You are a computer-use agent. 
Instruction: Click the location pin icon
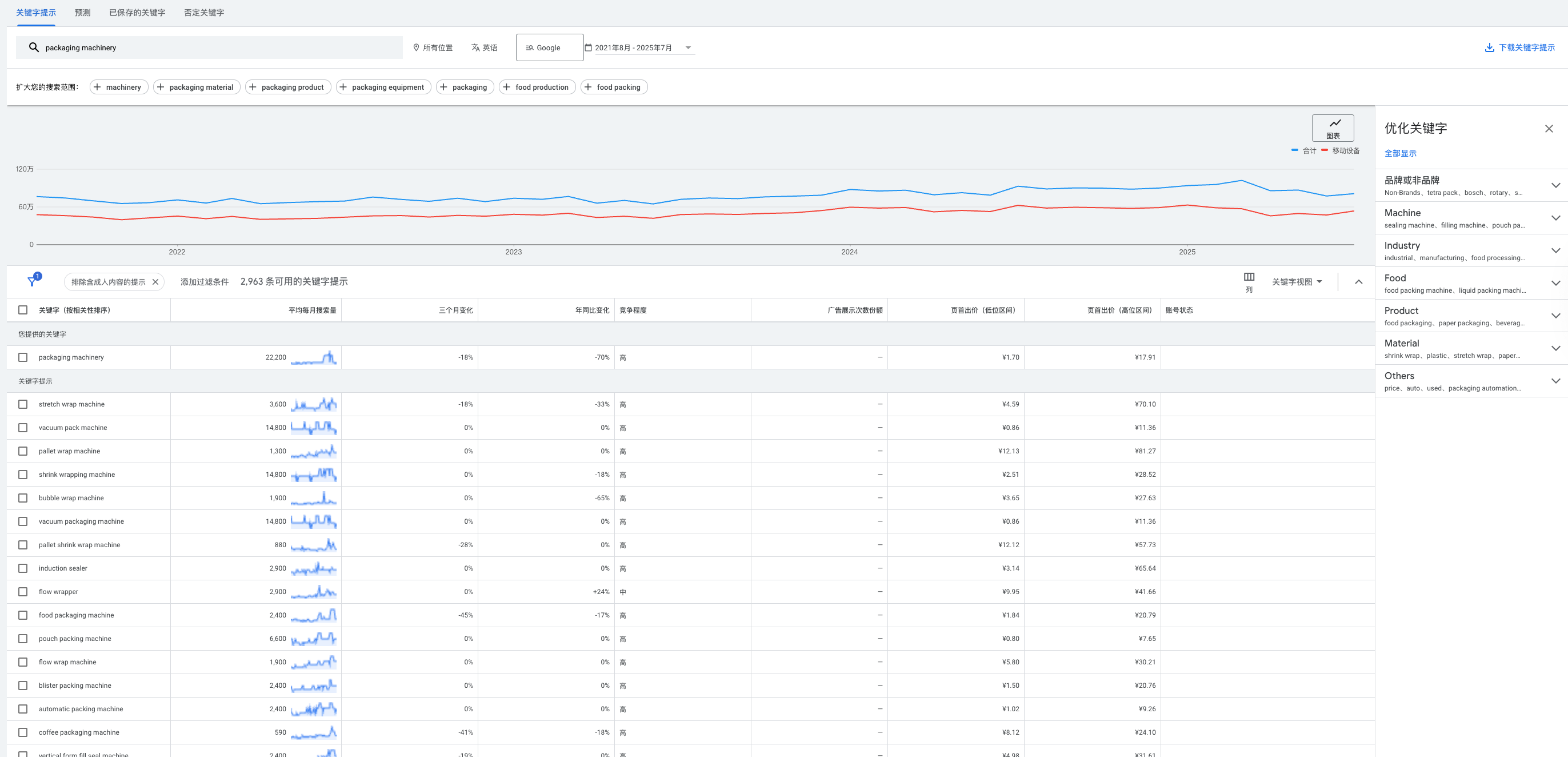click(x=417, y=47)
